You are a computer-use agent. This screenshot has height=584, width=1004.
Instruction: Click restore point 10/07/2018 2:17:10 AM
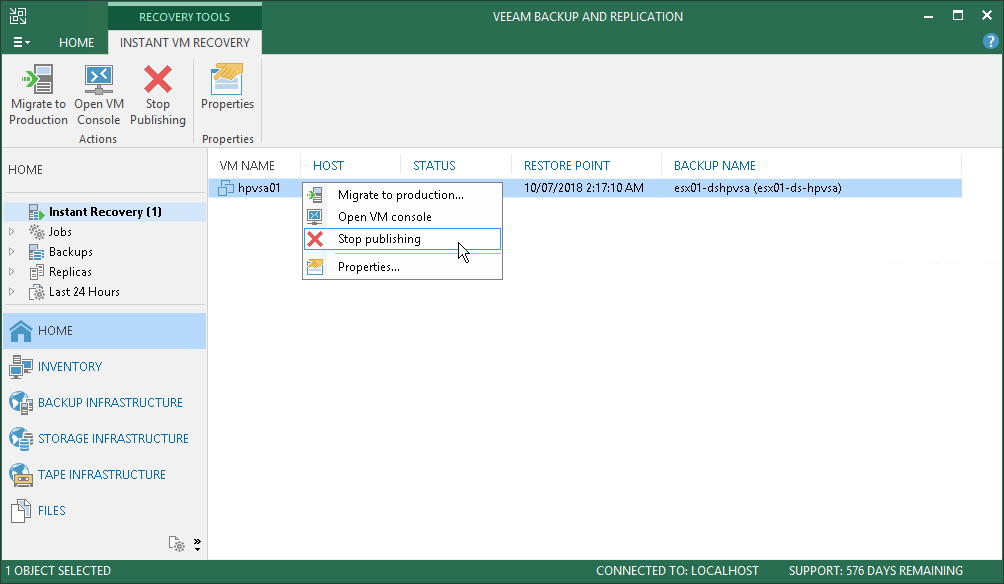click(x=583, y=188)
